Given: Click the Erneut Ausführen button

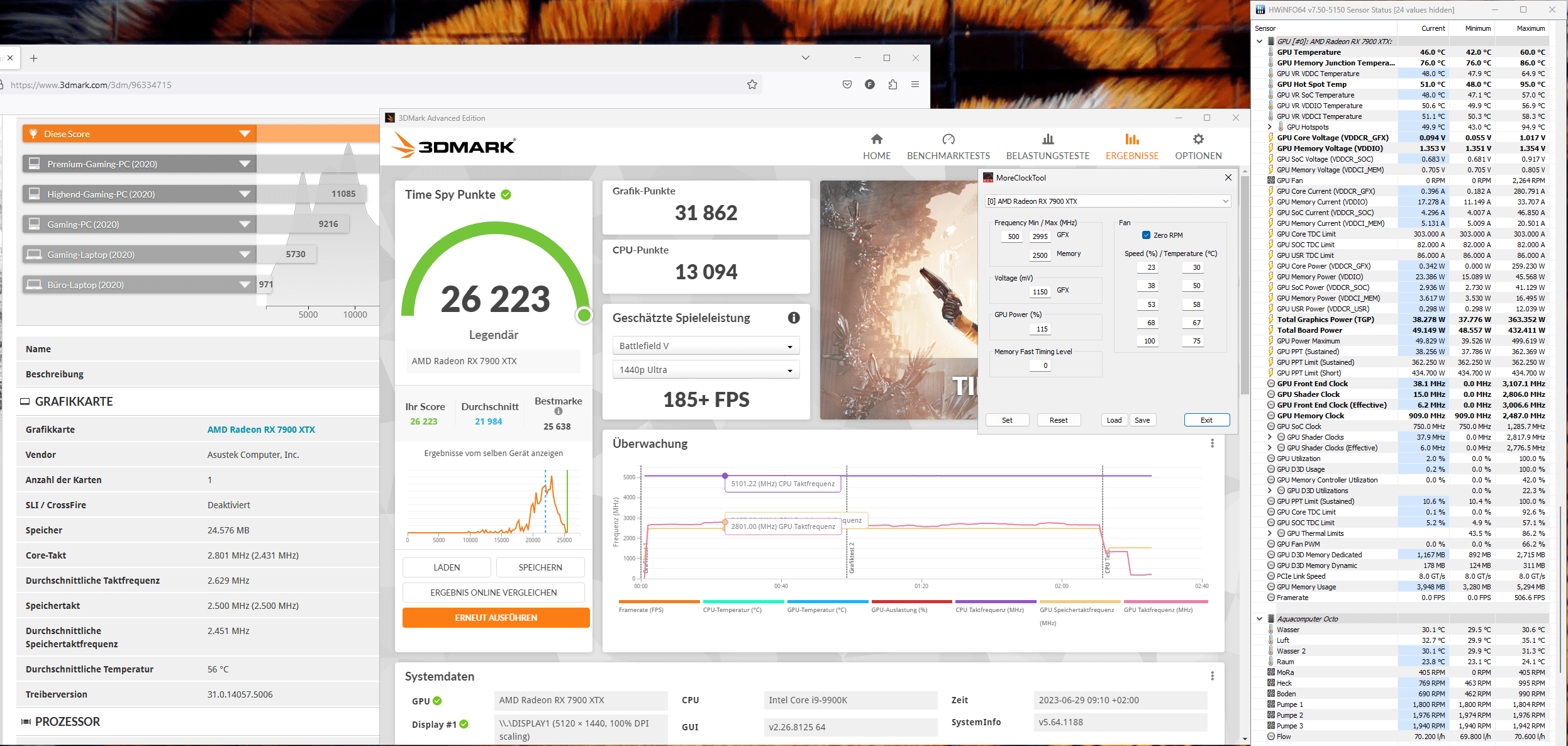Looking at the screenshot, I should coord(496,618).
